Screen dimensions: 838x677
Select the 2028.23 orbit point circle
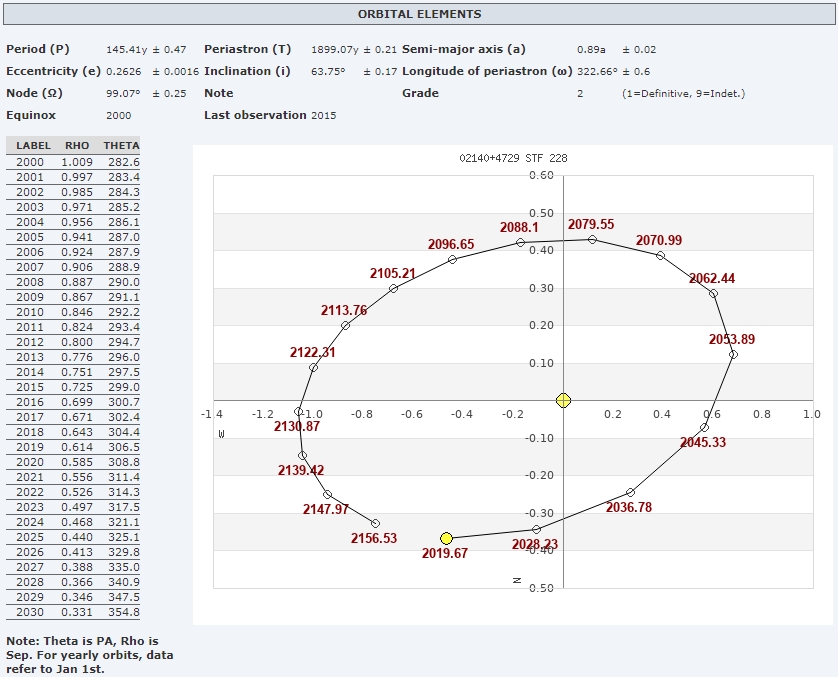point(536,529)
